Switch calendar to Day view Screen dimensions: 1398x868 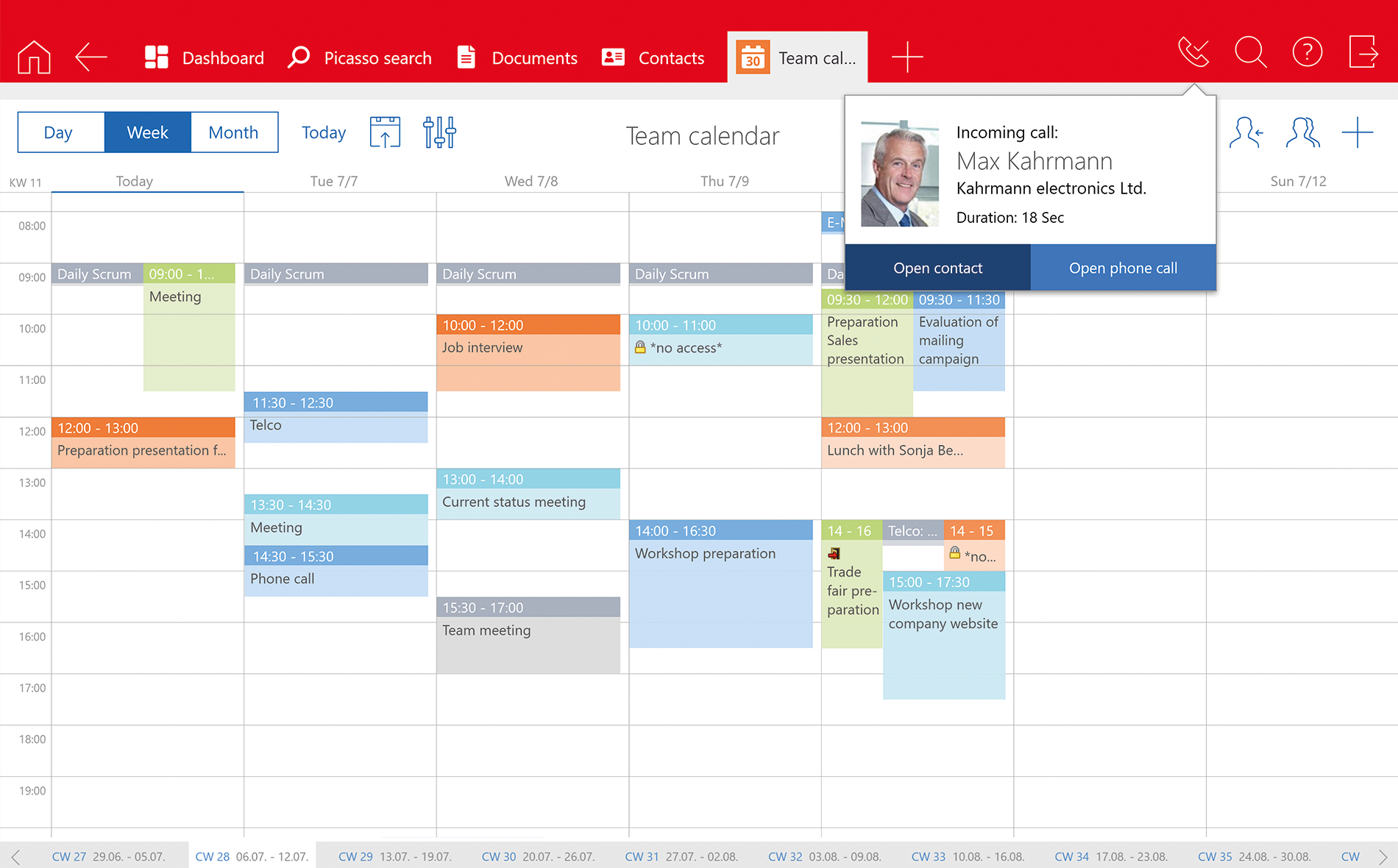(58, 132)
